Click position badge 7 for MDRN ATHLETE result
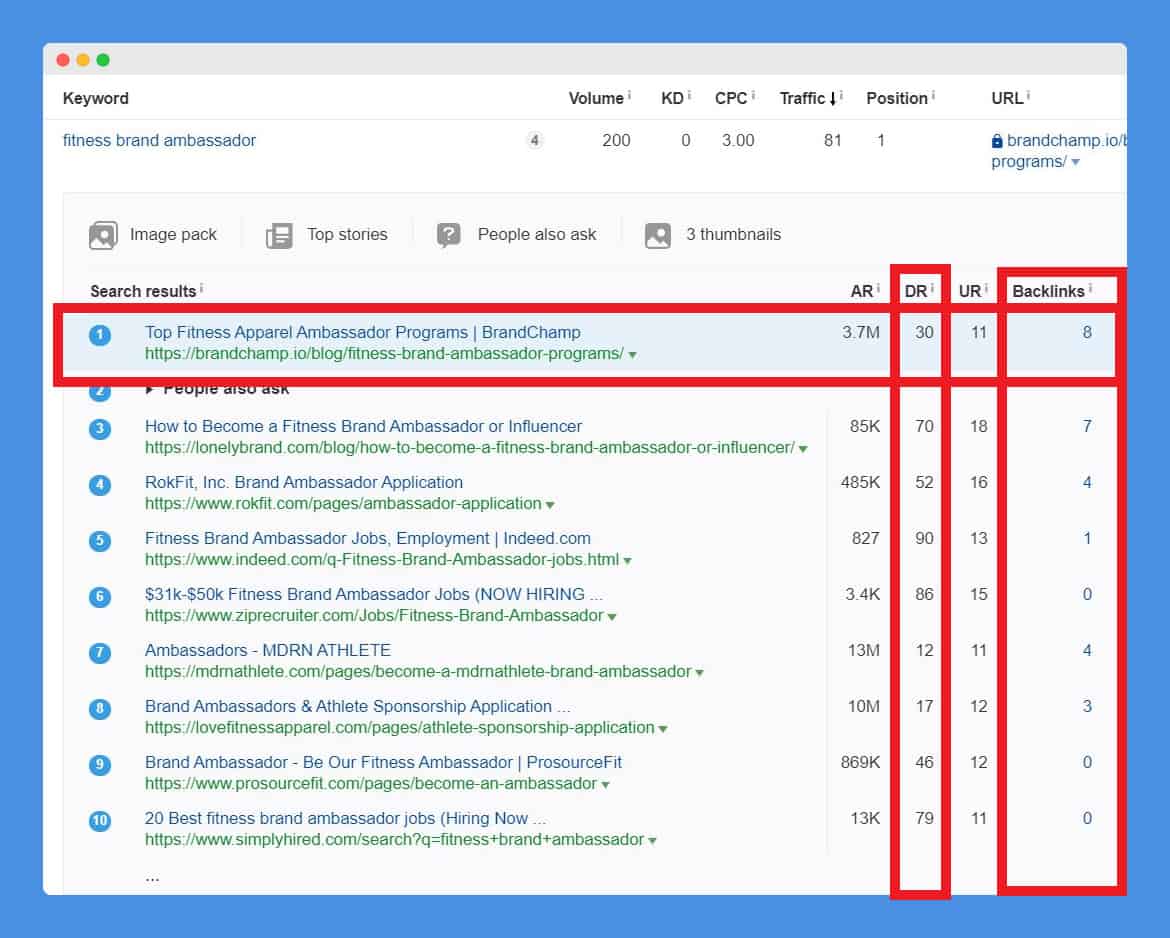The width and height of the screenshot is (1170, 938). coord(100,653)
